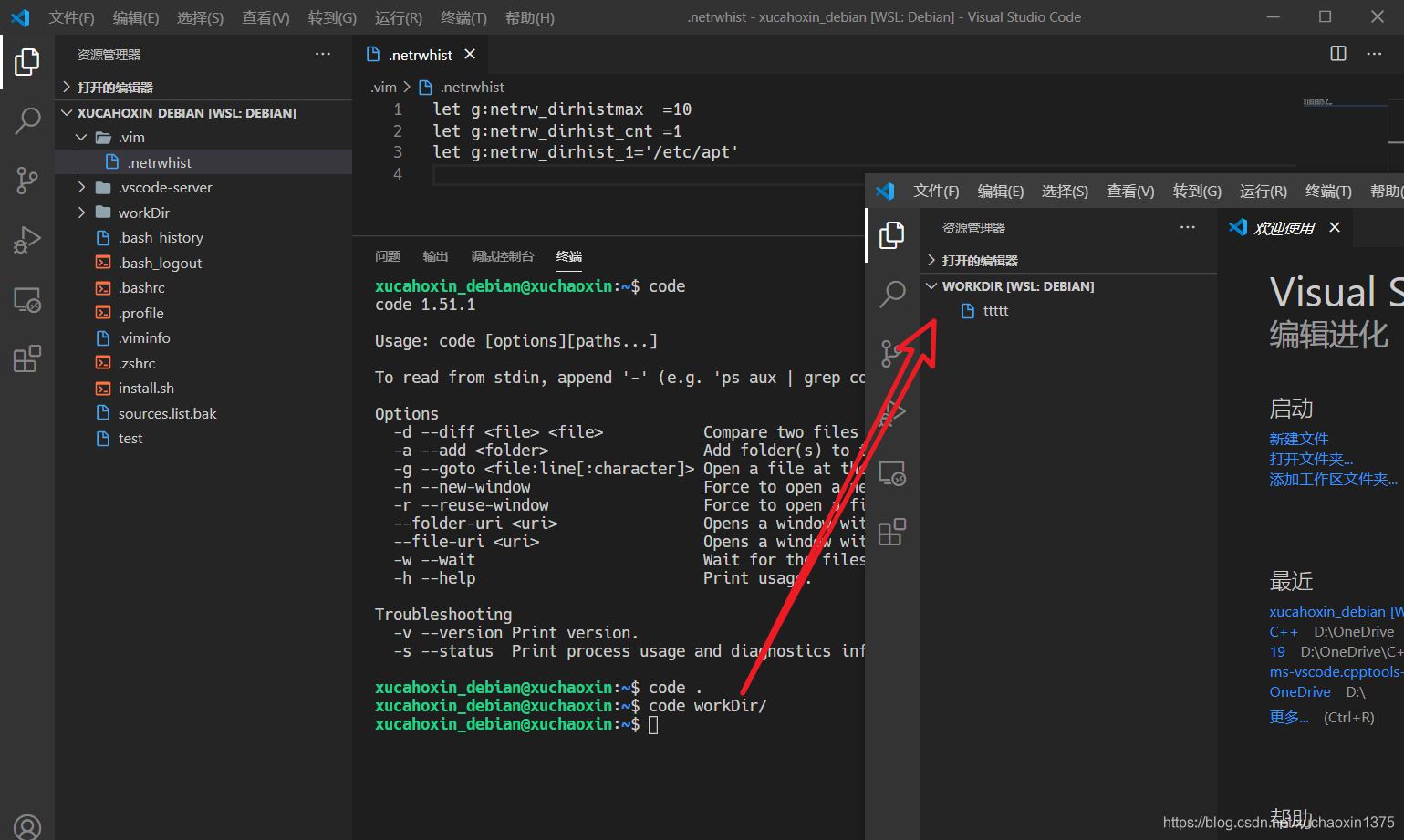The image size is (1404, 840).
Task: Click VS Code logo in main title bar
Action: (x=20, y=17)
